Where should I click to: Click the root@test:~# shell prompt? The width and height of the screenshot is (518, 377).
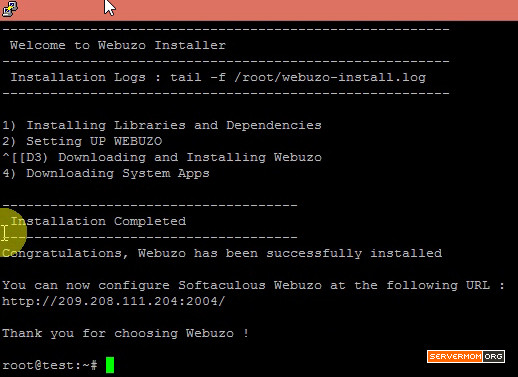pyautogui.click(x=50, y=365)
